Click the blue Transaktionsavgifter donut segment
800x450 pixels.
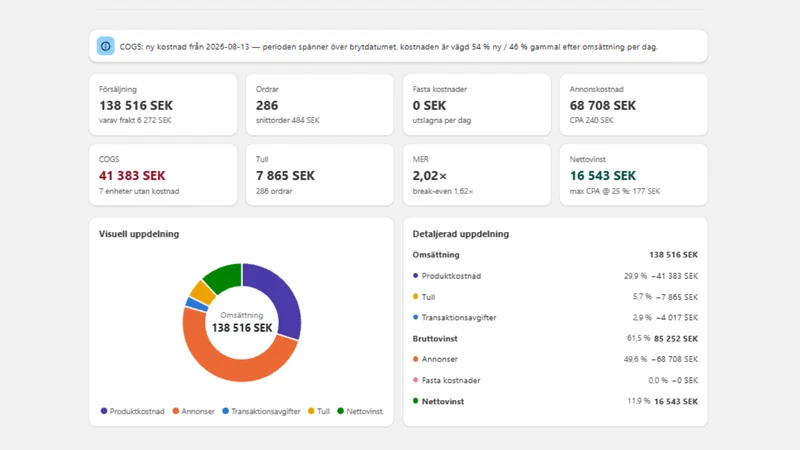(x=196, y=305)
